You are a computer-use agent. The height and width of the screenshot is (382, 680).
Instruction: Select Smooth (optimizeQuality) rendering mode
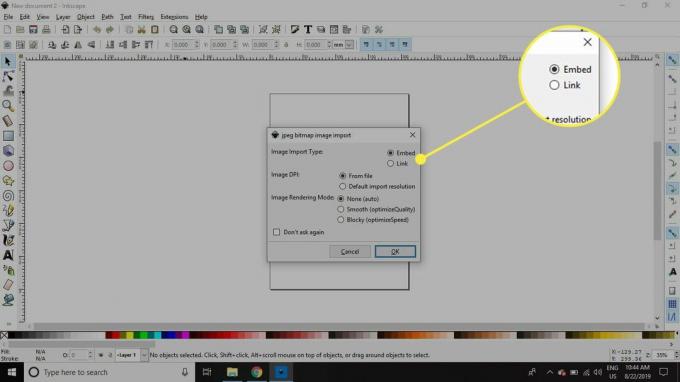(376, 209)
